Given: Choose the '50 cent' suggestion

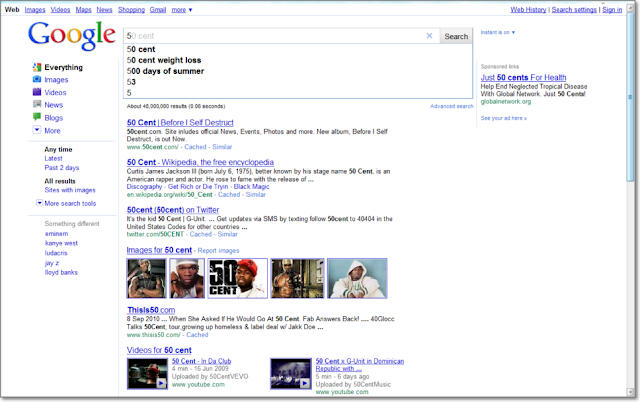Looking at the screenshot, I should [141, 49].
